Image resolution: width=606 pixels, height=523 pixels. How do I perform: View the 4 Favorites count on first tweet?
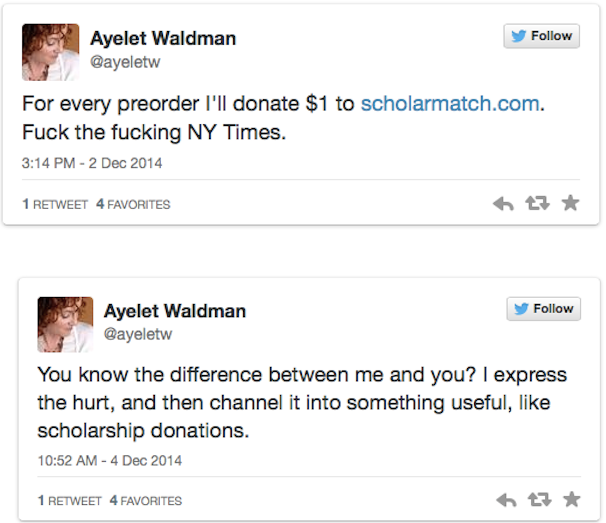tap(132, 205)
